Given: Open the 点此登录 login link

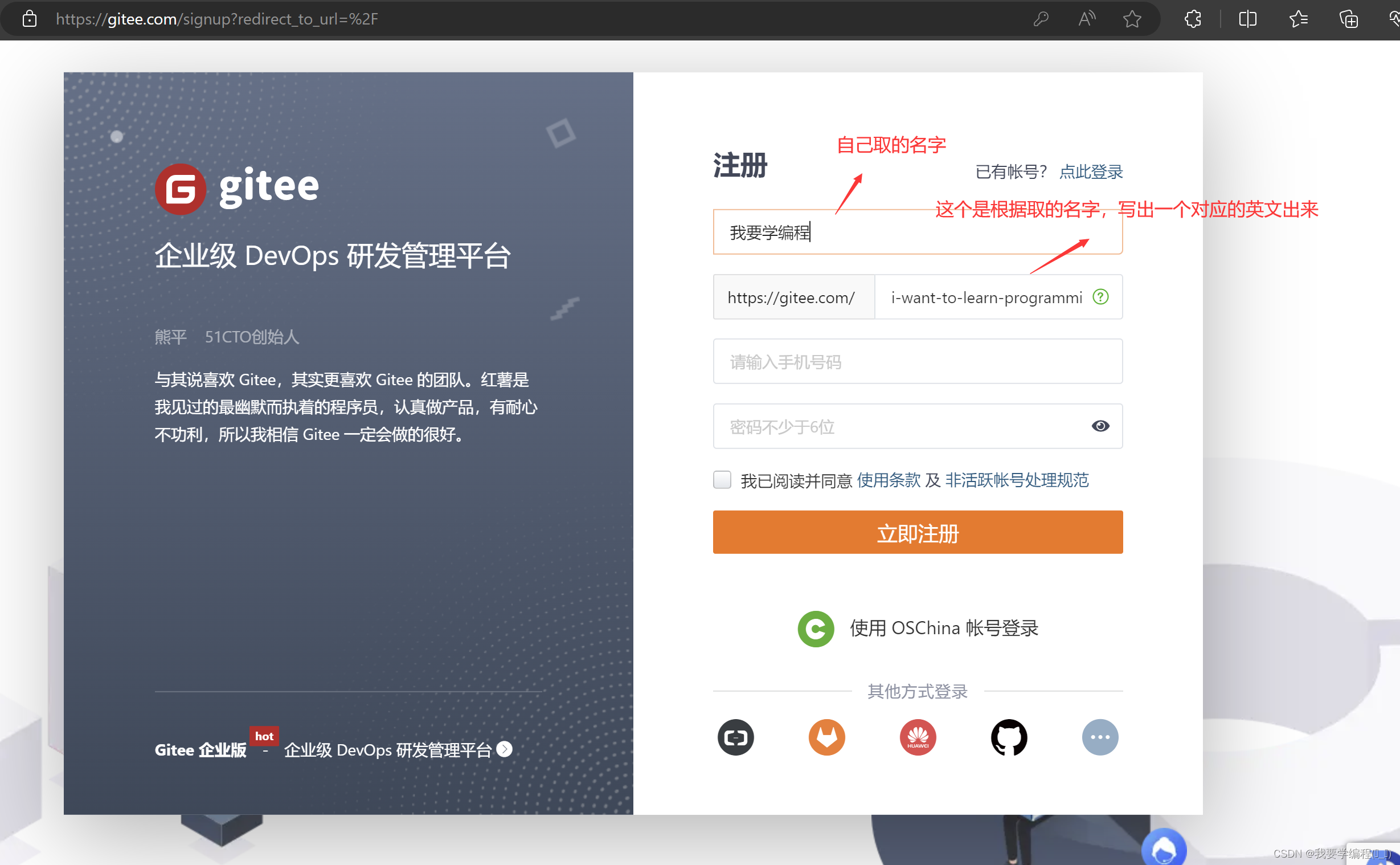Looking at the screenshot, I should pyautogui.click(x=1091, y=172).
